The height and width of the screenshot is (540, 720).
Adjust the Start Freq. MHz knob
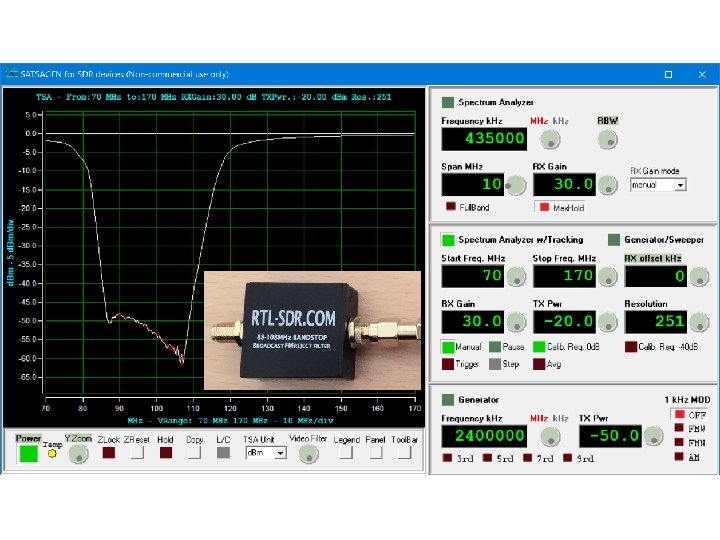(x=516, y=276)
